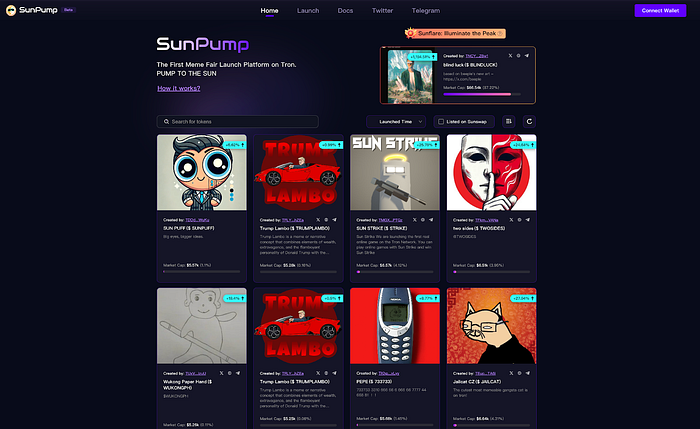Image resolution: width=700 pixels, height=429 pixels.
Task: Open the two sides mask image
Action: coord(492,172)
